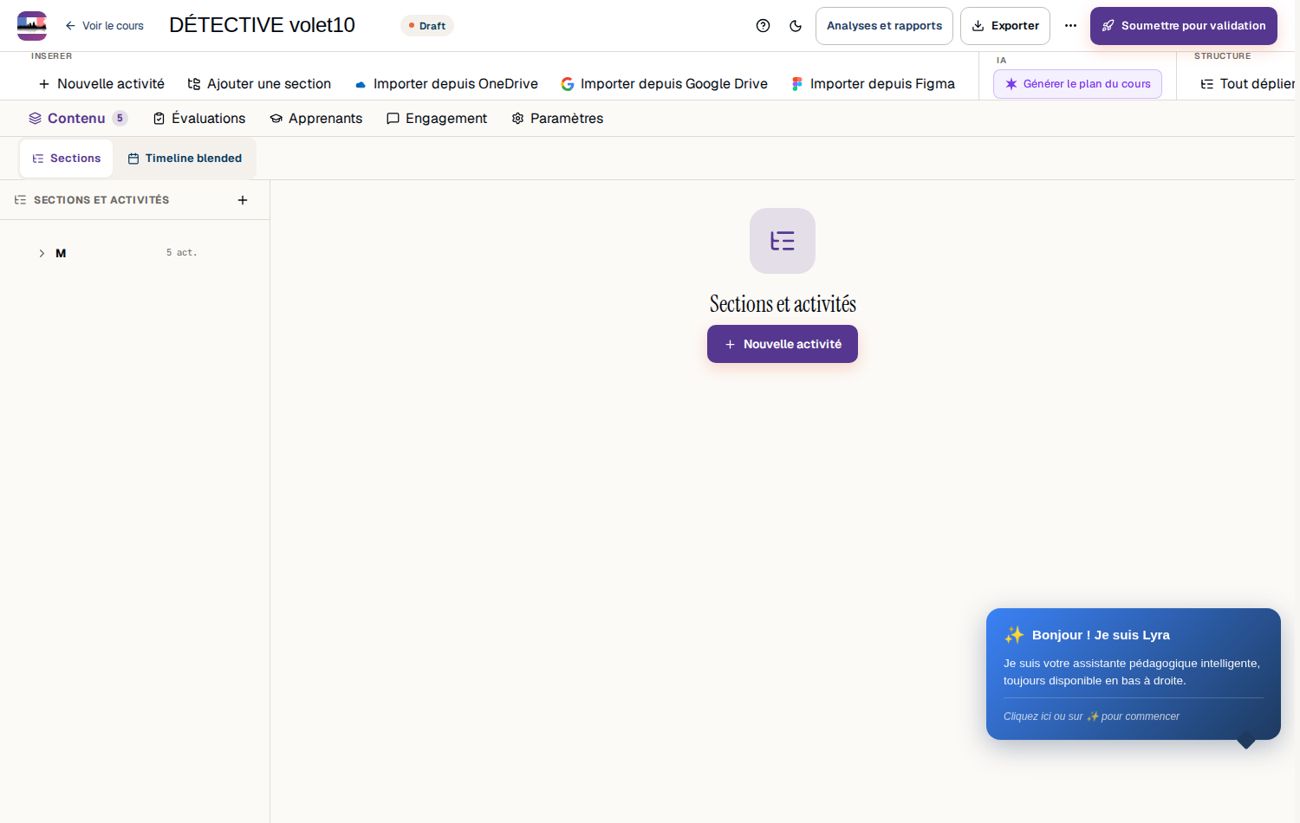Screen dimensions: 1300x823
Task: Select the Sections view toggle
Action: [x=66, y=158]
